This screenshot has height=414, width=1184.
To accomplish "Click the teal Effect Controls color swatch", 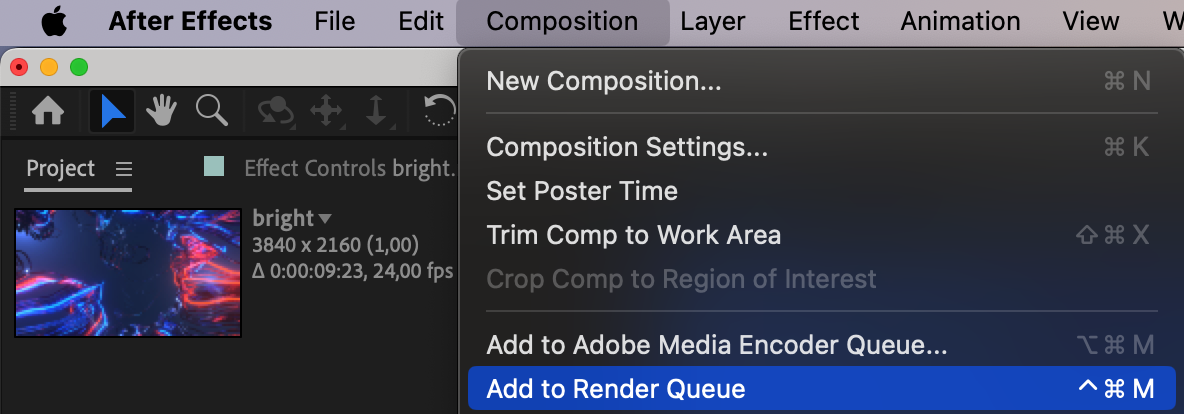I will coord(214,166).
